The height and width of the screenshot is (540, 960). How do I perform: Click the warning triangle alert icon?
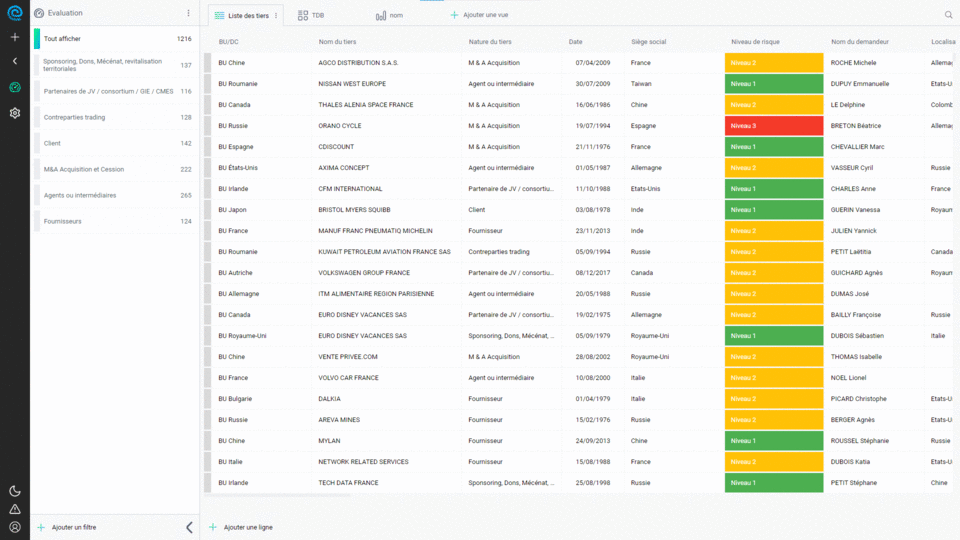[14, 509]
